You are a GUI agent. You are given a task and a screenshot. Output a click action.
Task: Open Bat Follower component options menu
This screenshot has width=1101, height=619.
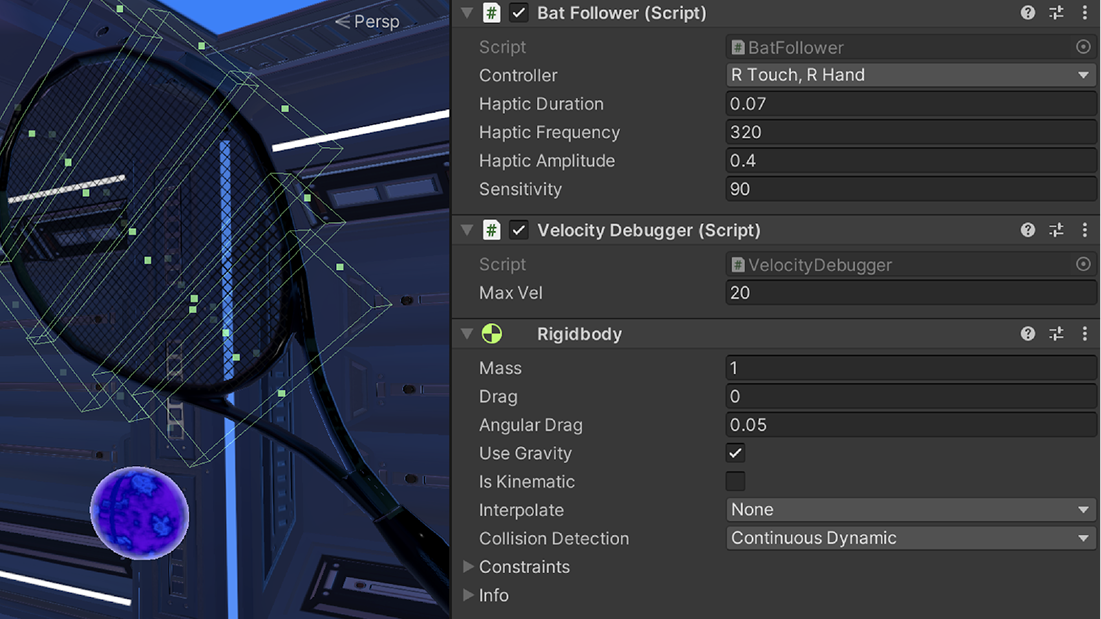[x=1084, y=13]
